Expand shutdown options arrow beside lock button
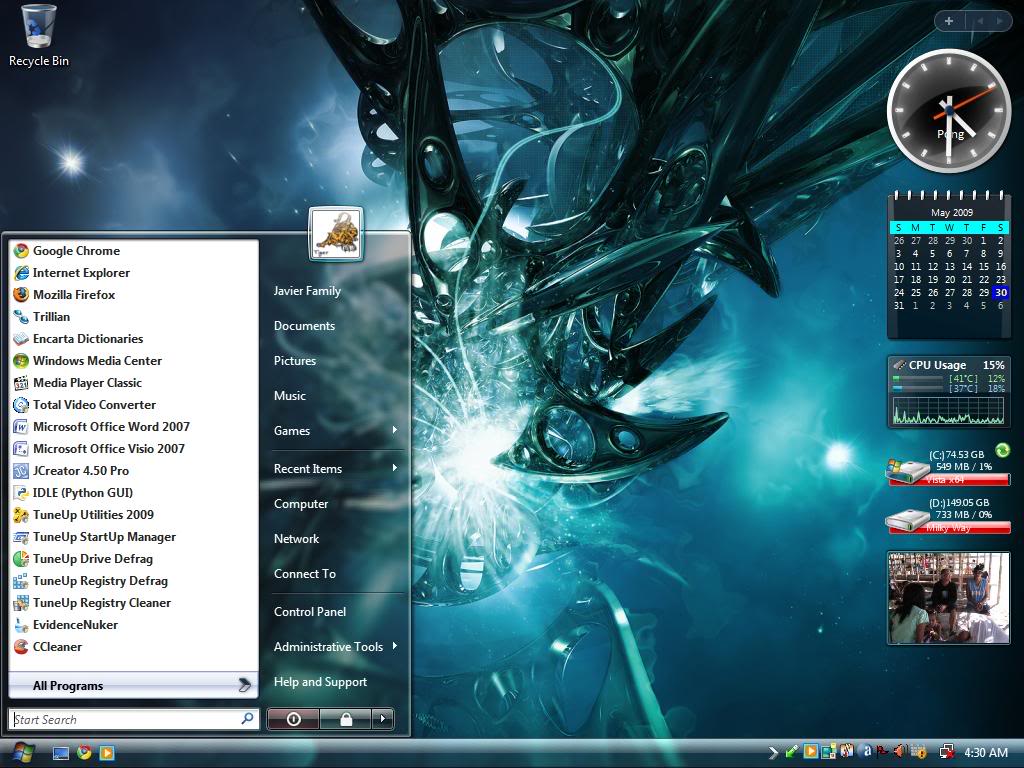 (x=382, y=719)
